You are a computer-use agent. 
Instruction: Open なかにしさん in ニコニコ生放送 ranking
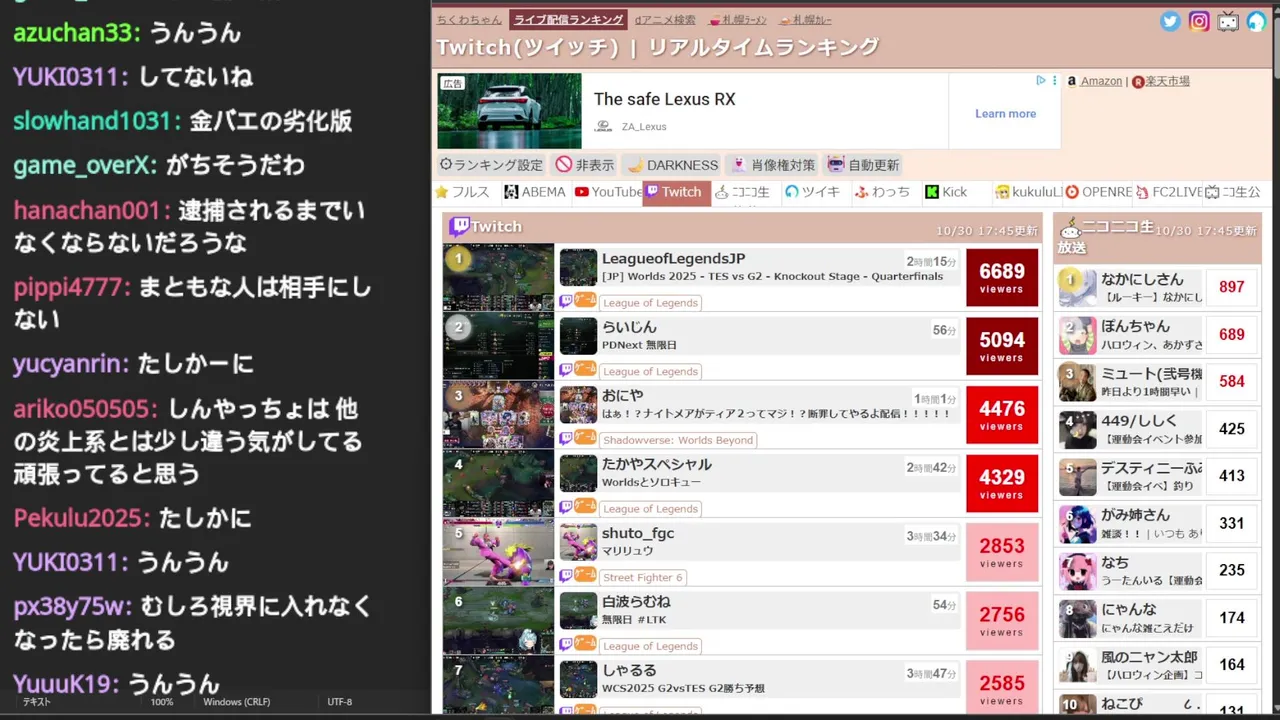coord(1142,279)
